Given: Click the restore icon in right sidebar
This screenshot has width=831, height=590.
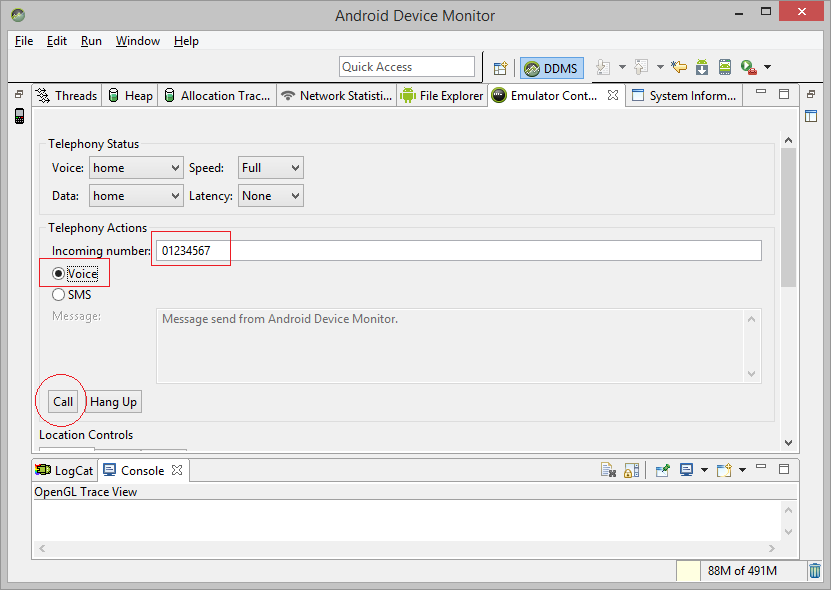Looking at the screenshot, I should pyautogui.click(x=811, y=94).
